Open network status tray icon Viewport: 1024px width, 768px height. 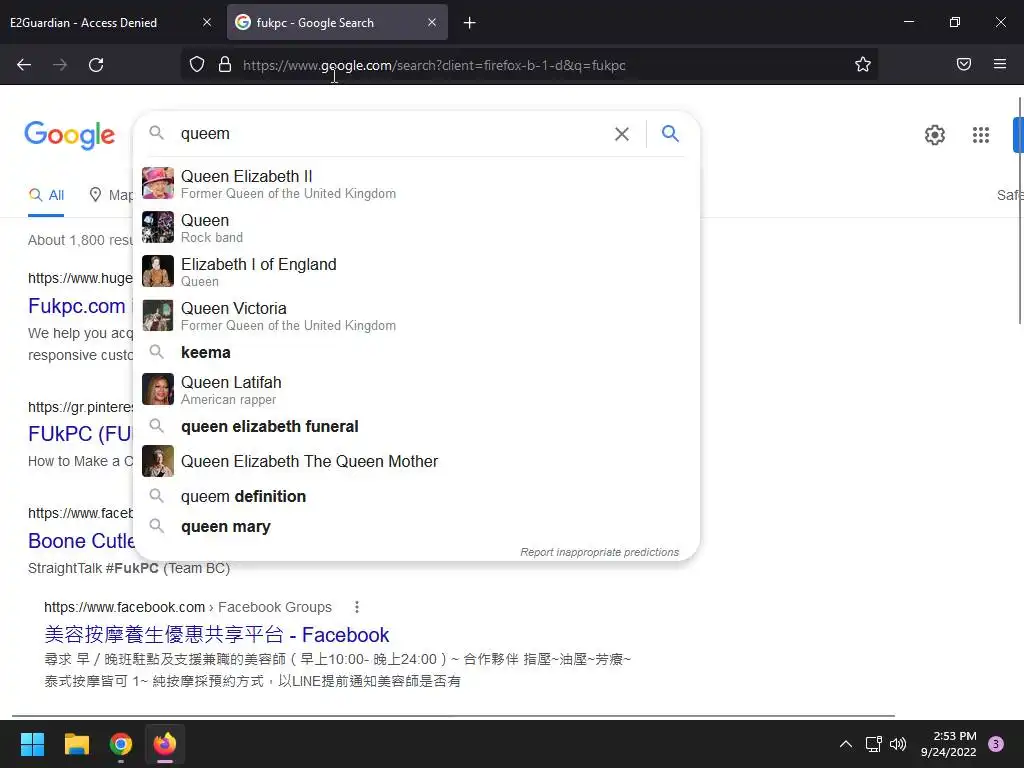click(x=873, y=744)
